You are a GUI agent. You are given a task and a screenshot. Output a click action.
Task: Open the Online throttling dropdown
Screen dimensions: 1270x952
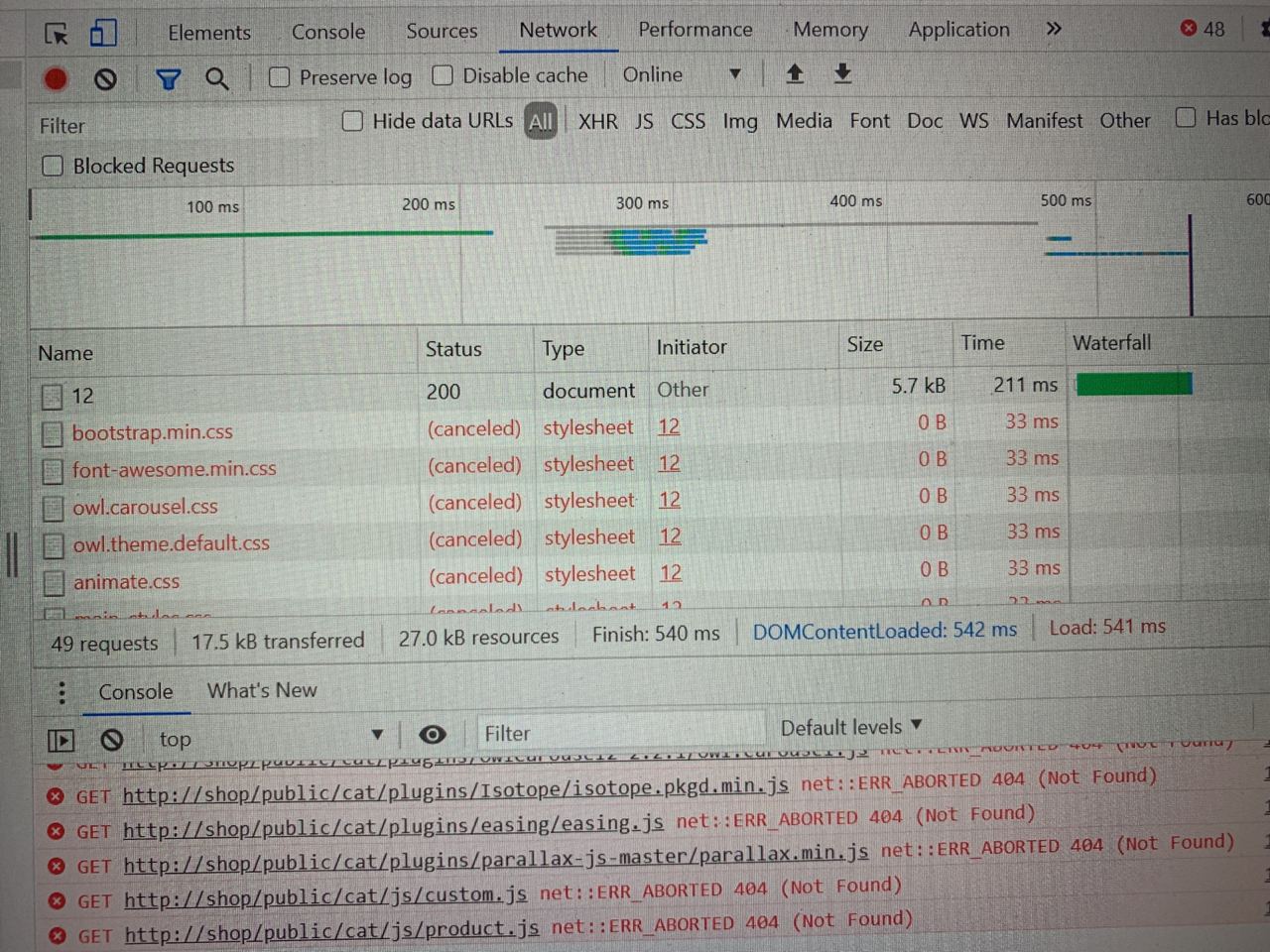tap(682, 74)
